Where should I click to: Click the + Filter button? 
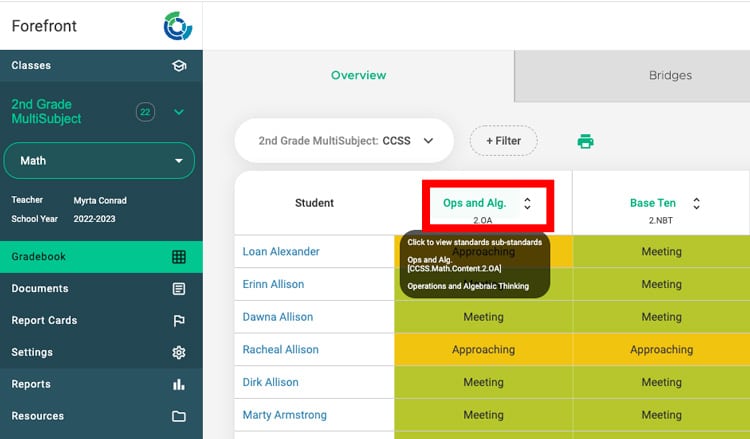504,141
